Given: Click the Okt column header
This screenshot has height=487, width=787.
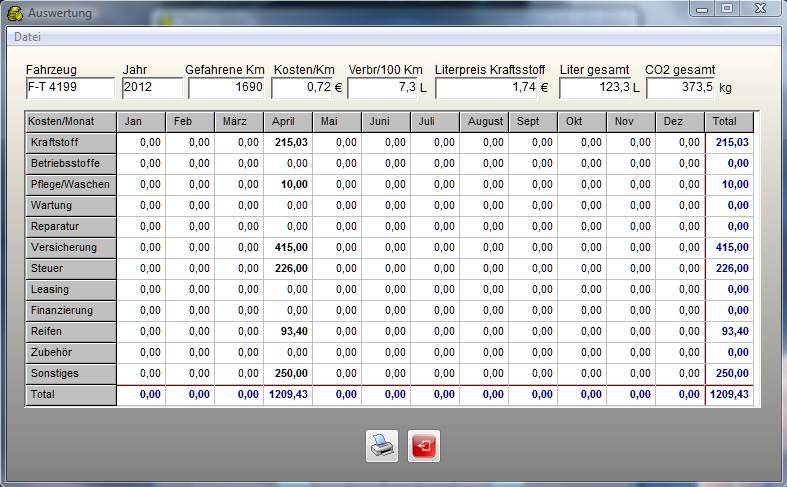Looking at the screenshot, I should pos(582,122).
